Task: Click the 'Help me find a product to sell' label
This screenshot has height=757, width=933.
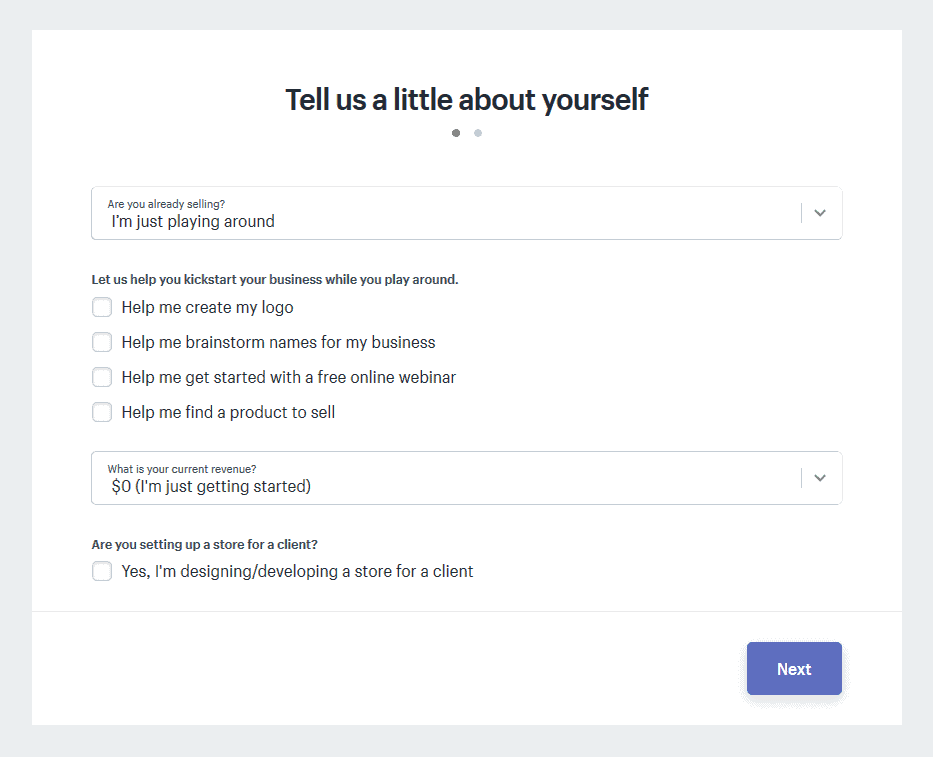Action: point(228,412)
